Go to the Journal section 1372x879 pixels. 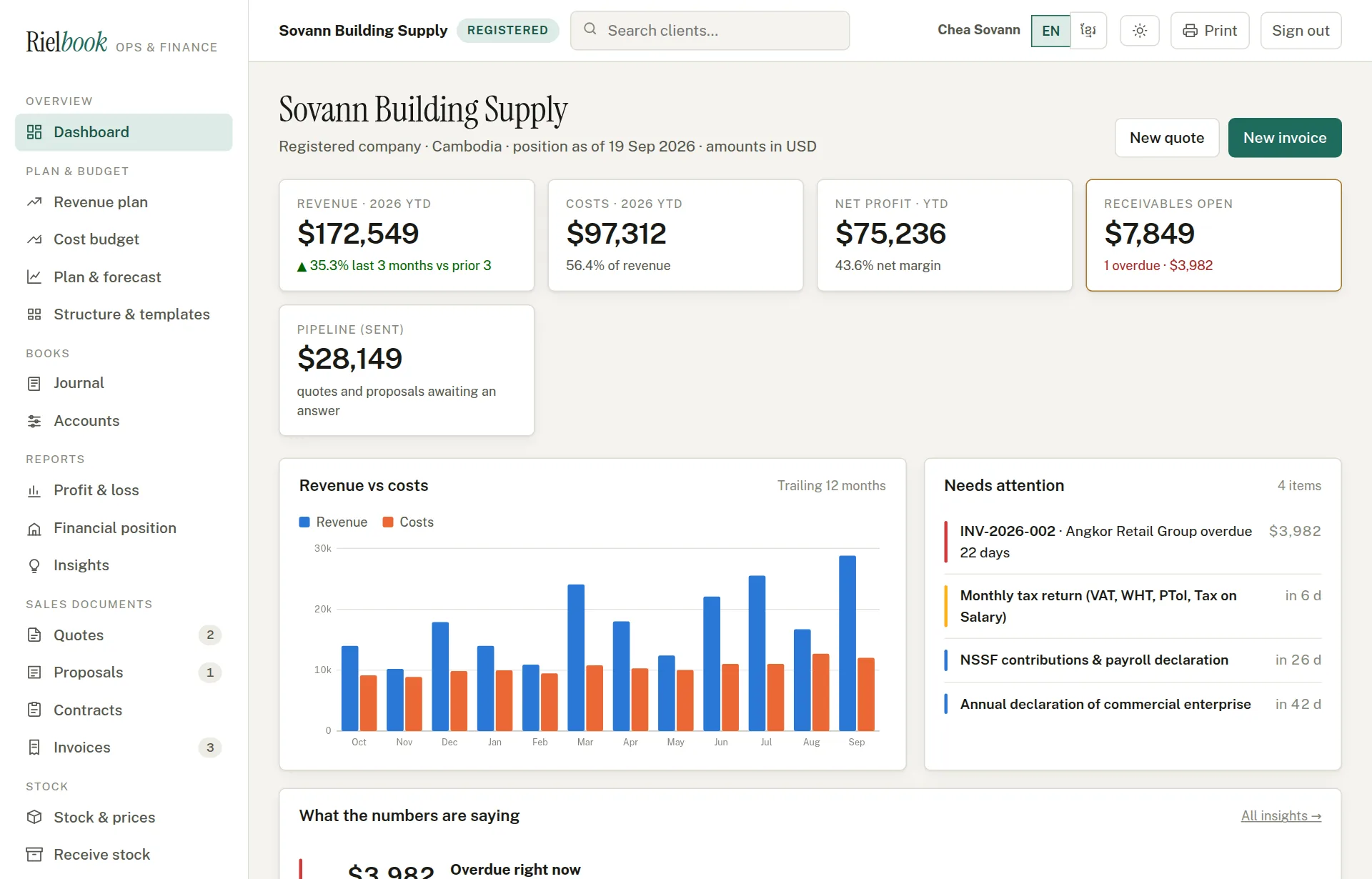tap(124, 384)
